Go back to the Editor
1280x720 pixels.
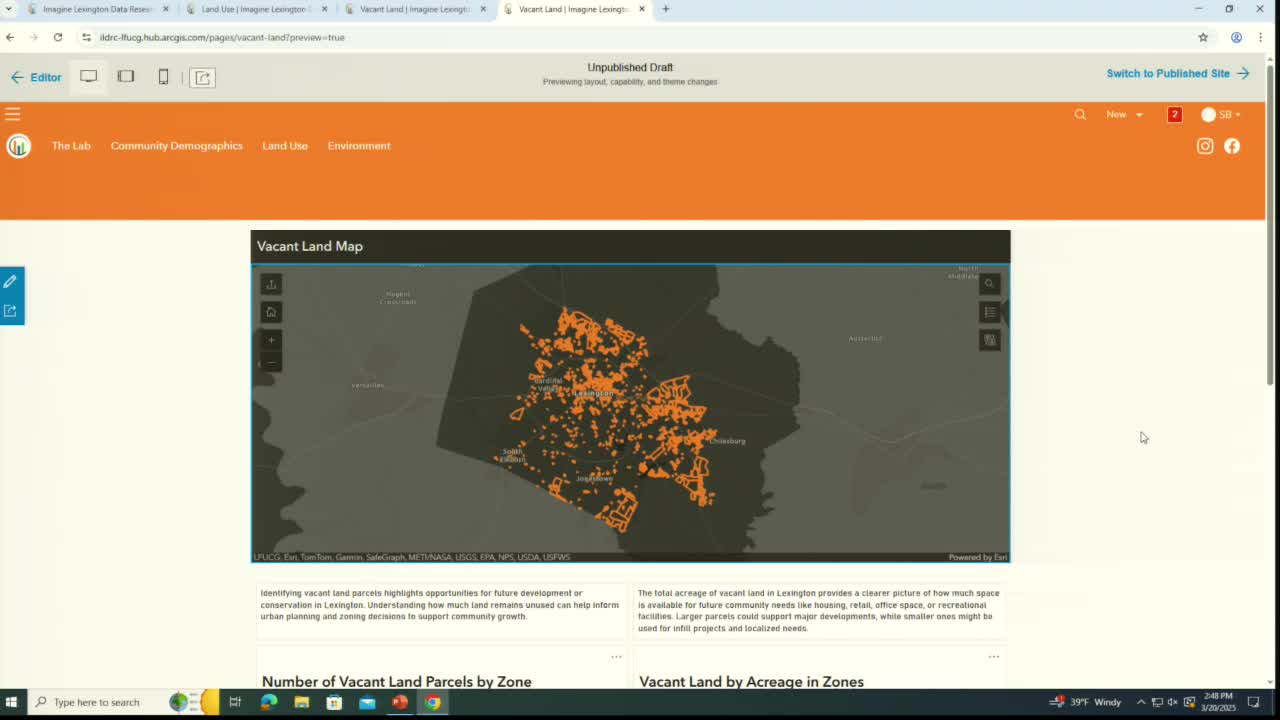click(36, 77)
